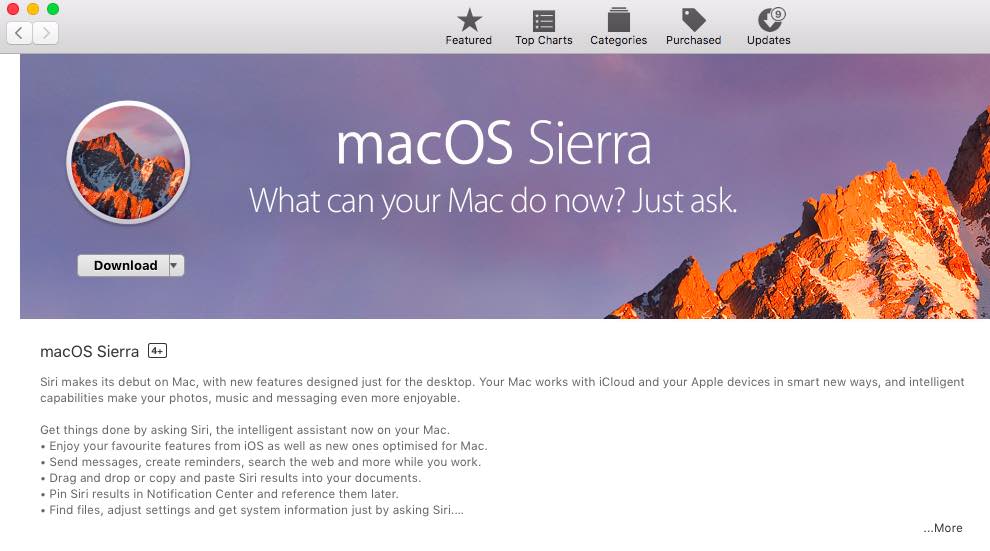Go forward with the right chevron
Screen dimensions: 990x551
click(46, 33)
